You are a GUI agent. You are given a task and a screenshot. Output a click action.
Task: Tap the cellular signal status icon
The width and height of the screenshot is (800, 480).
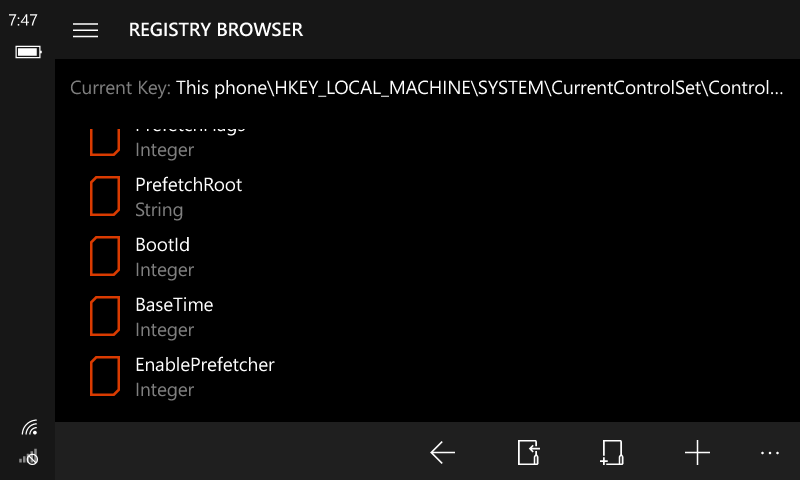pos(29,457)
